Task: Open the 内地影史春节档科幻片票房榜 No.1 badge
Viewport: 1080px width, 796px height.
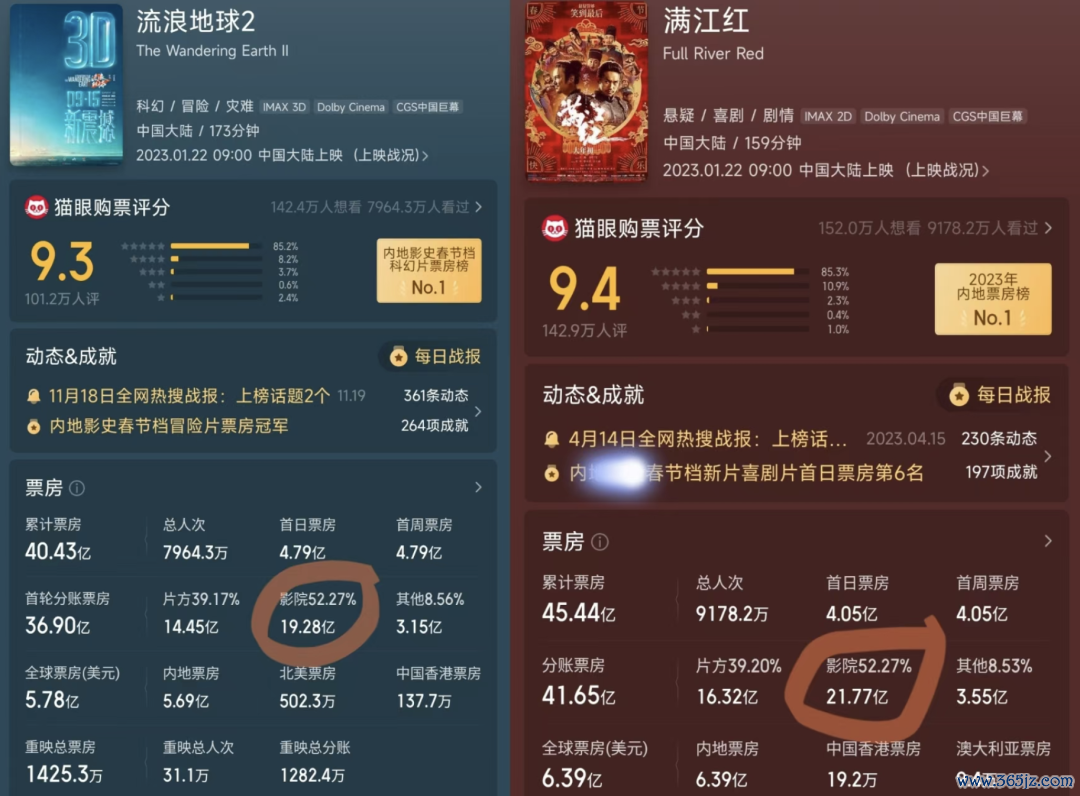Action: pos(428,271)
